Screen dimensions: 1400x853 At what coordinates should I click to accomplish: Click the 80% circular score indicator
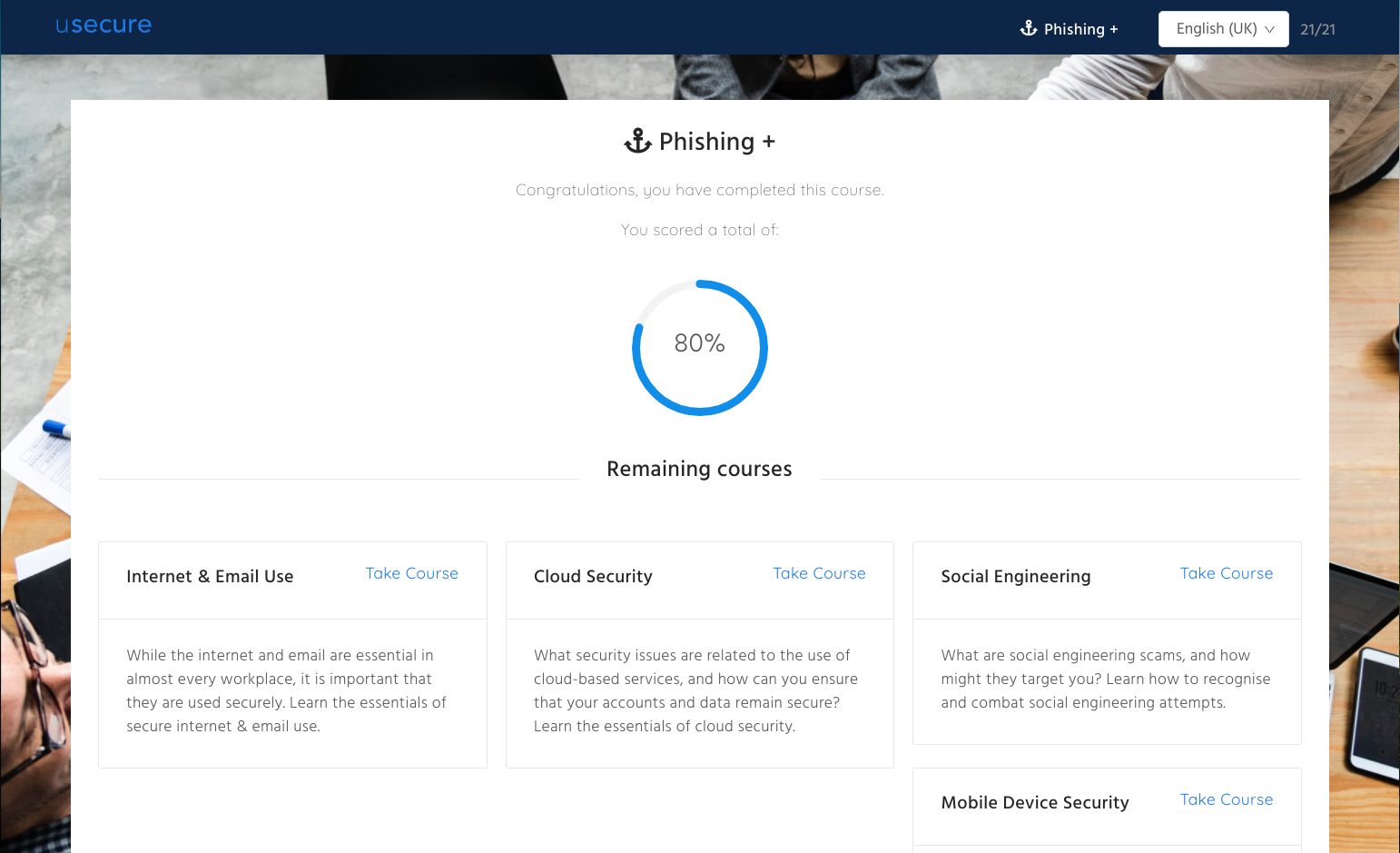[x=700, y=347]
